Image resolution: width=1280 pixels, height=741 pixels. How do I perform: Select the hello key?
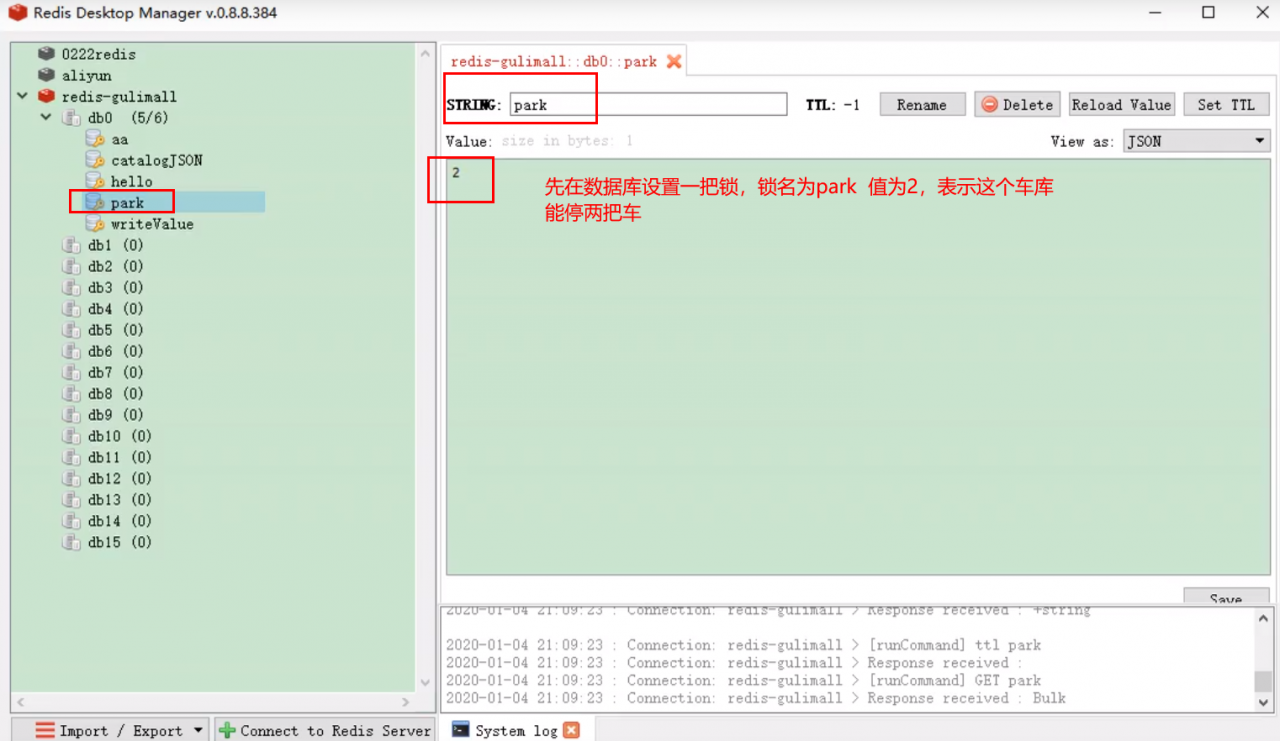(x=131, y=181)
